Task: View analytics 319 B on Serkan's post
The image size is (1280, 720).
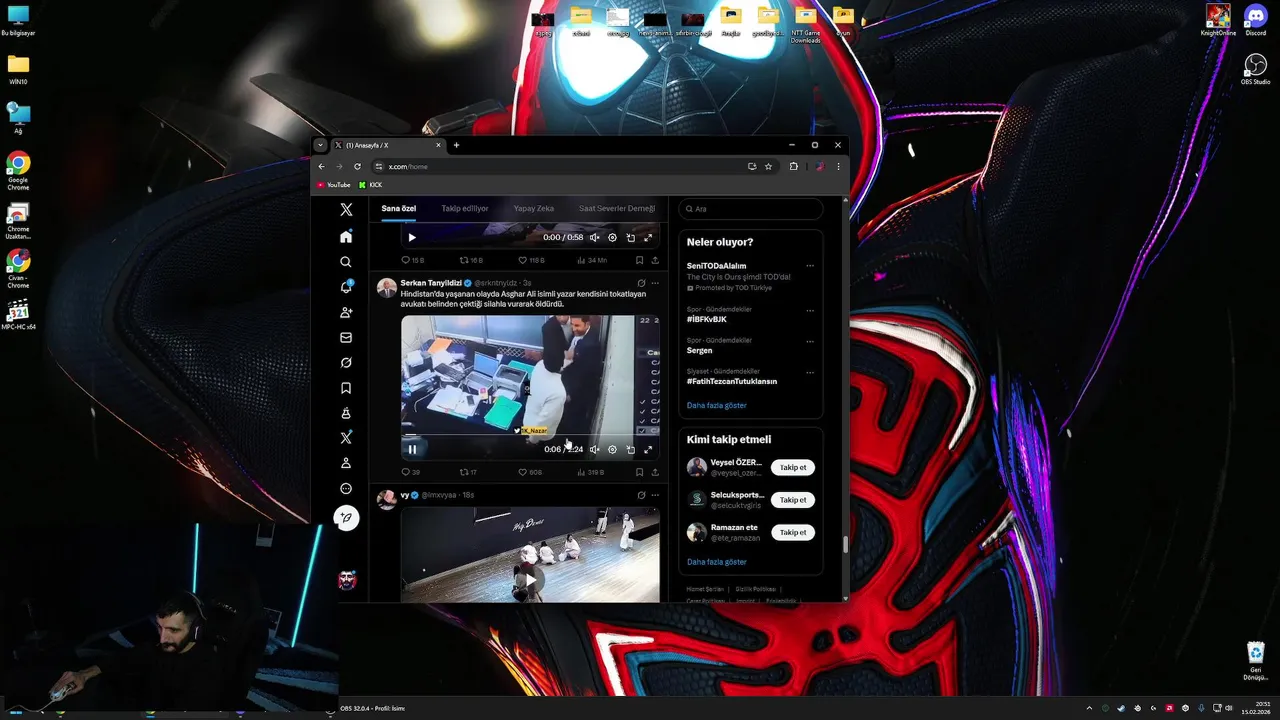Action: click(x=590, y=472)
